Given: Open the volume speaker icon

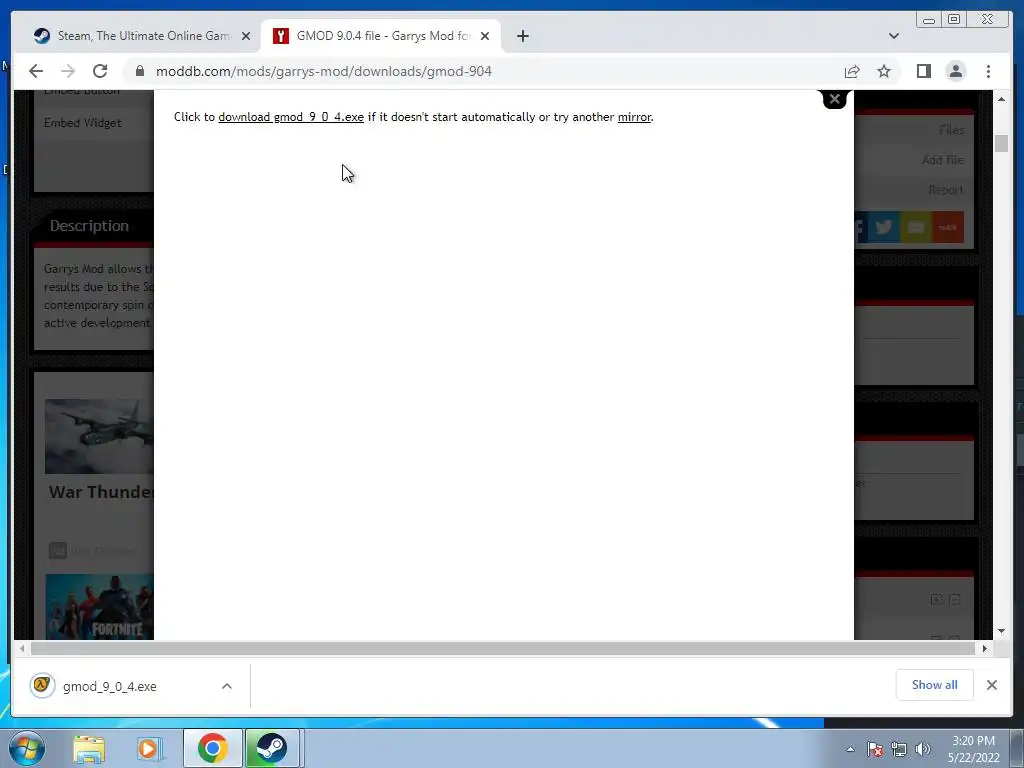Looking at the screenshot, I should [923, 749].
